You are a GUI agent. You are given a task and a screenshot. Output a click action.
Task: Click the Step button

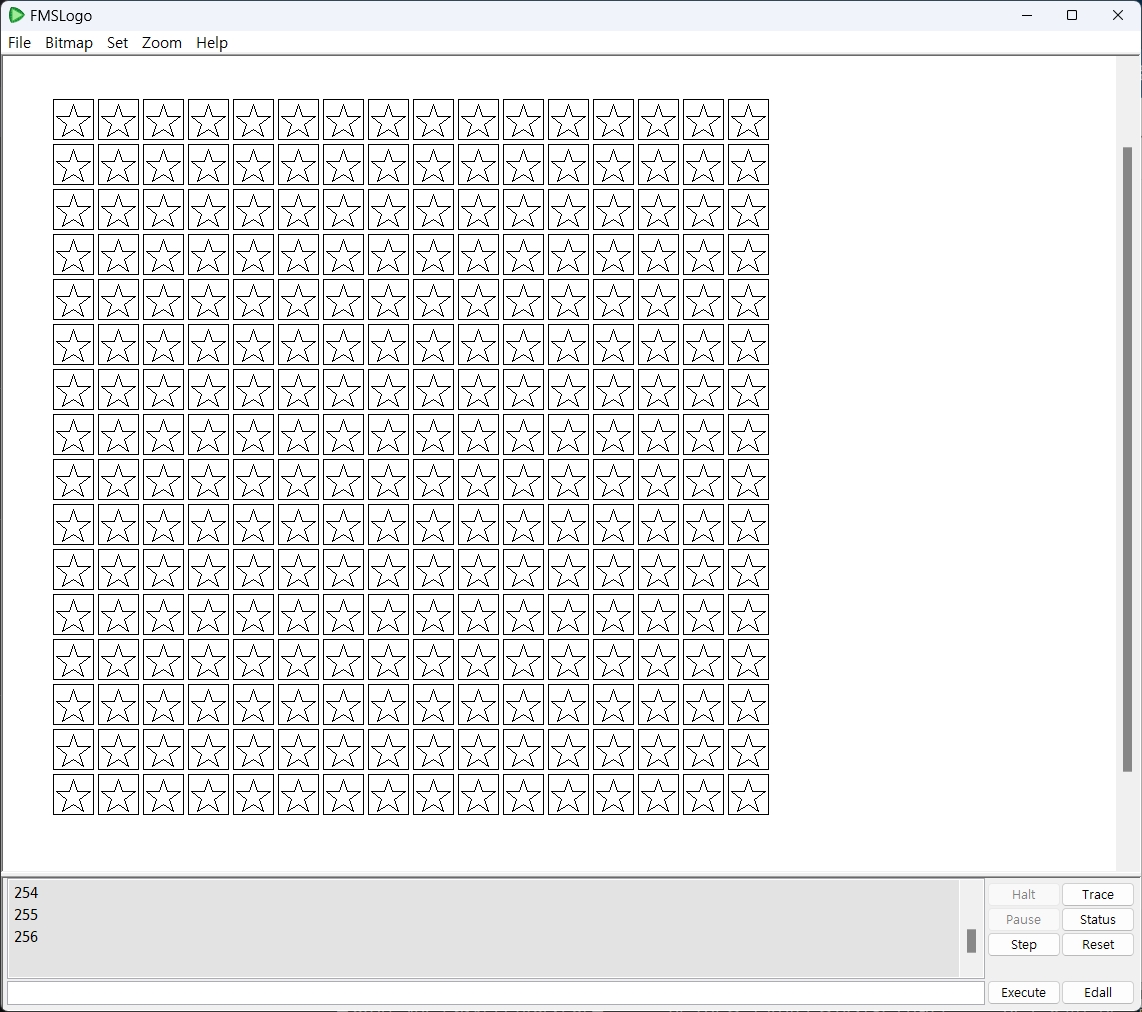coord(1023,944)
